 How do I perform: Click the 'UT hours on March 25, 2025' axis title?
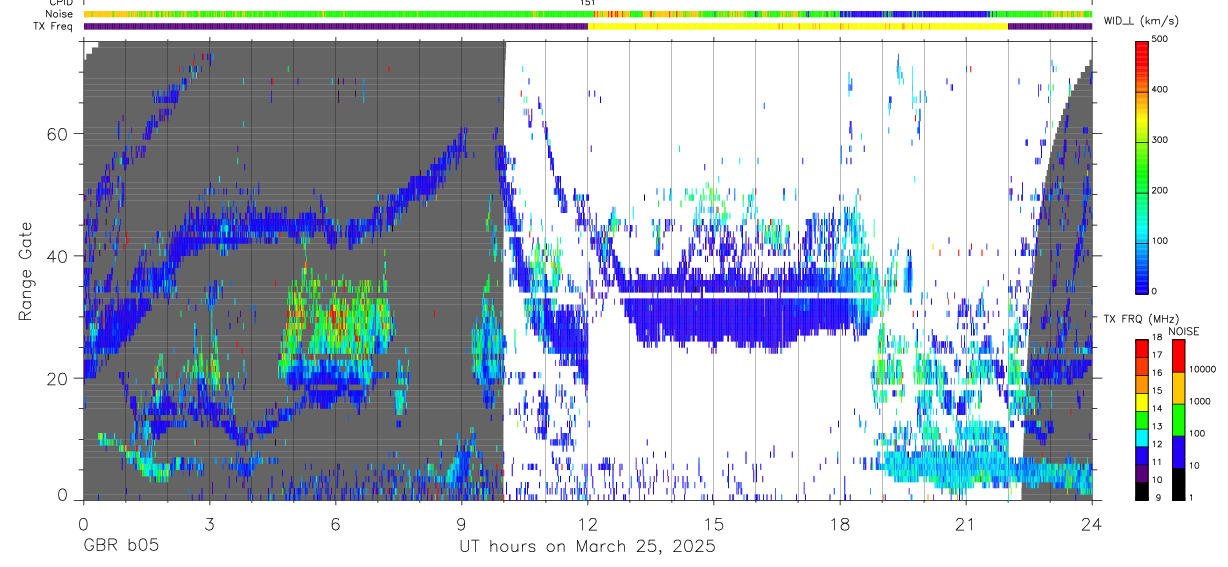[x=588, y=548]
